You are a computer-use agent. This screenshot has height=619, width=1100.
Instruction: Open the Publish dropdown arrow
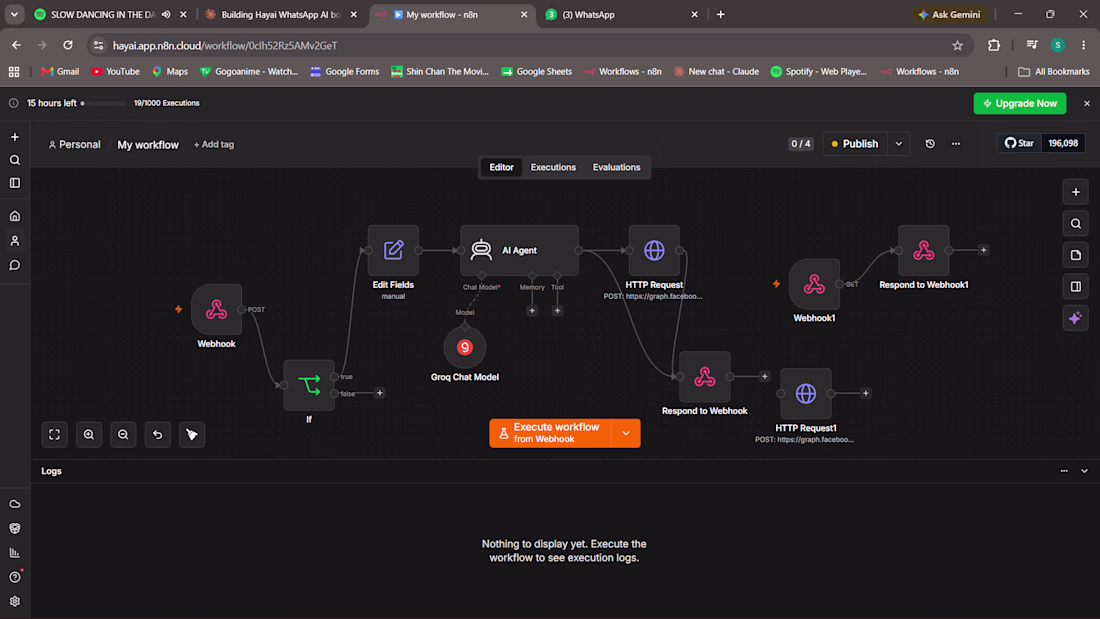[x=899, y=144]
